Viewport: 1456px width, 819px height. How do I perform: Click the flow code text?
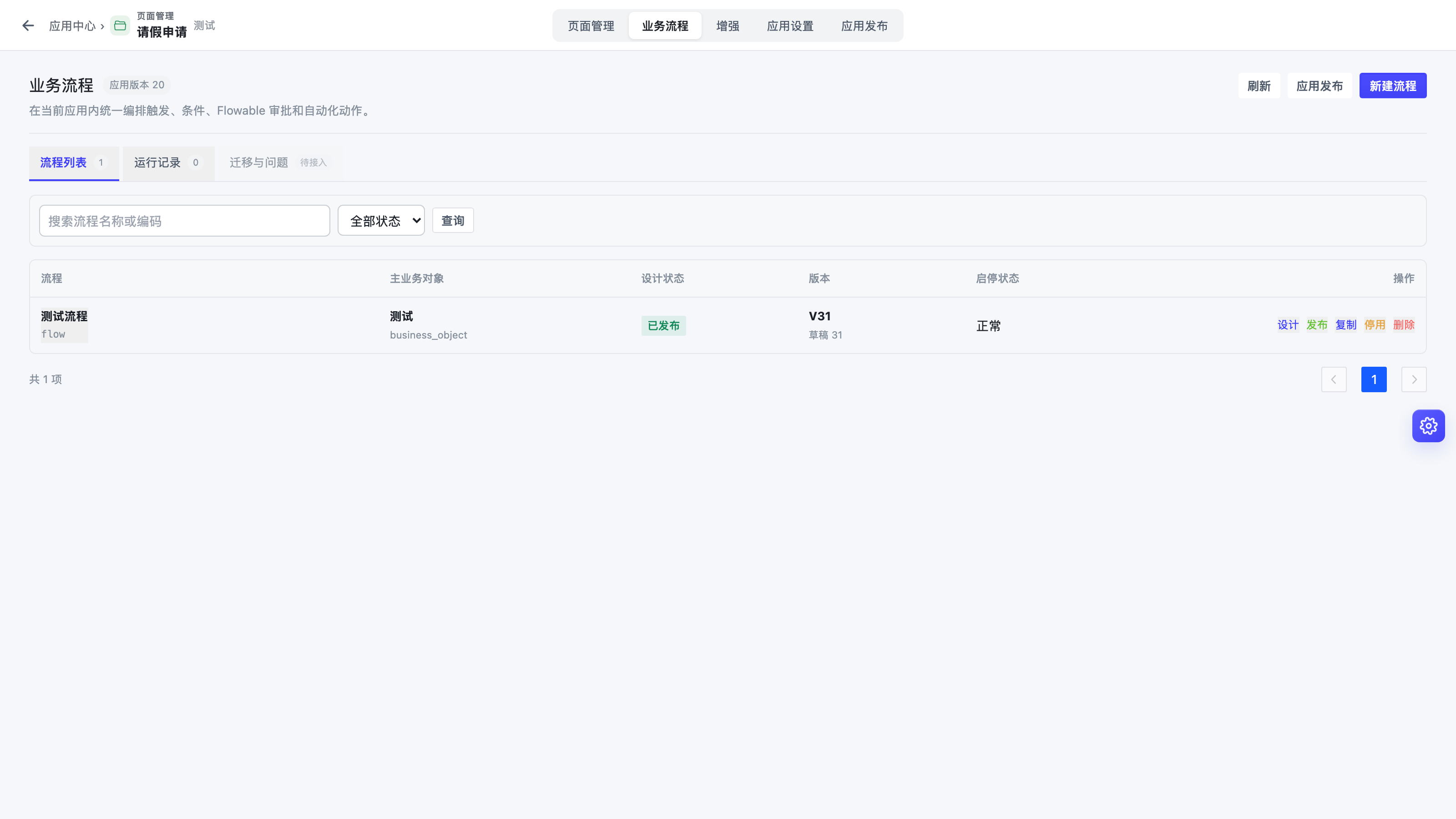53,334
